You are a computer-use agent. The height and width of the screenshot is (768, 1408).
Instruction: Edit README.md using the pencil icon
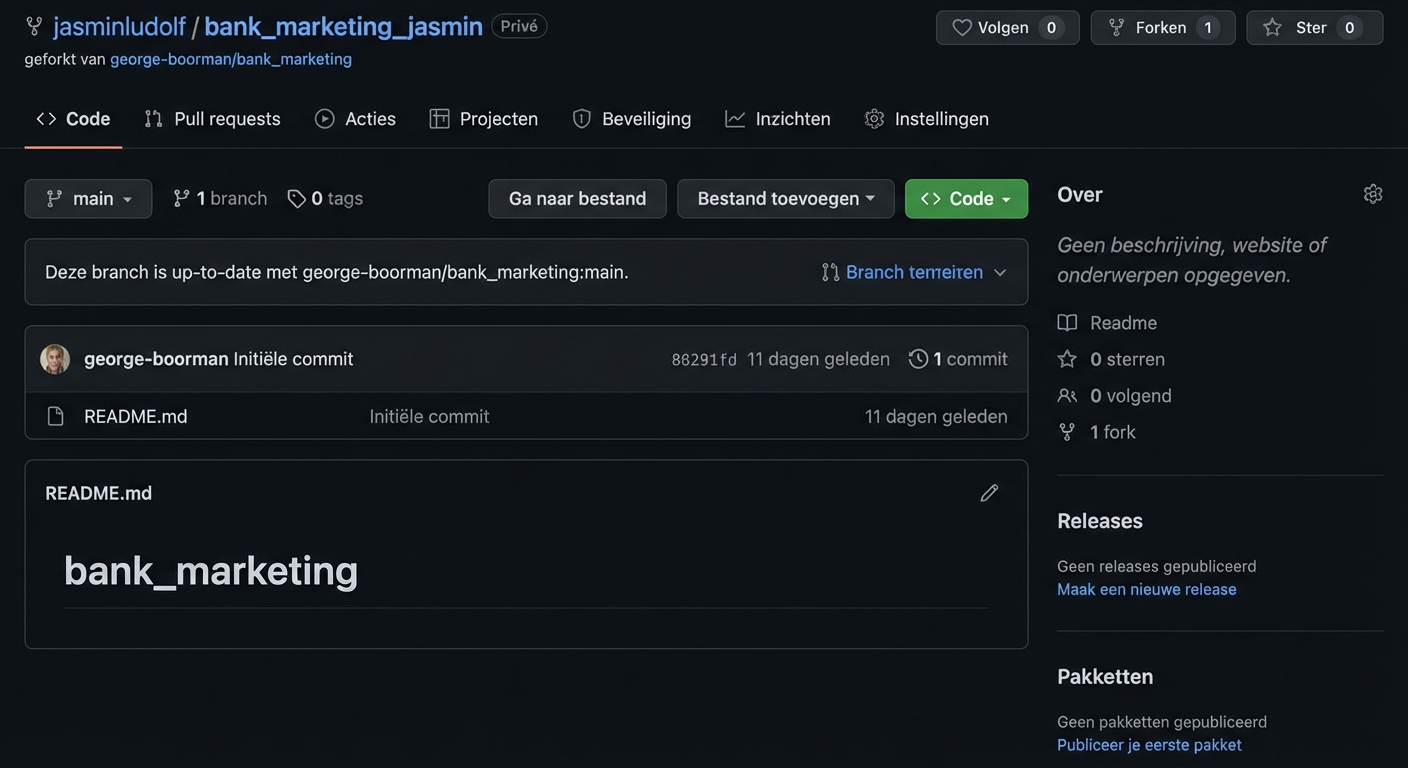point(987,491)
